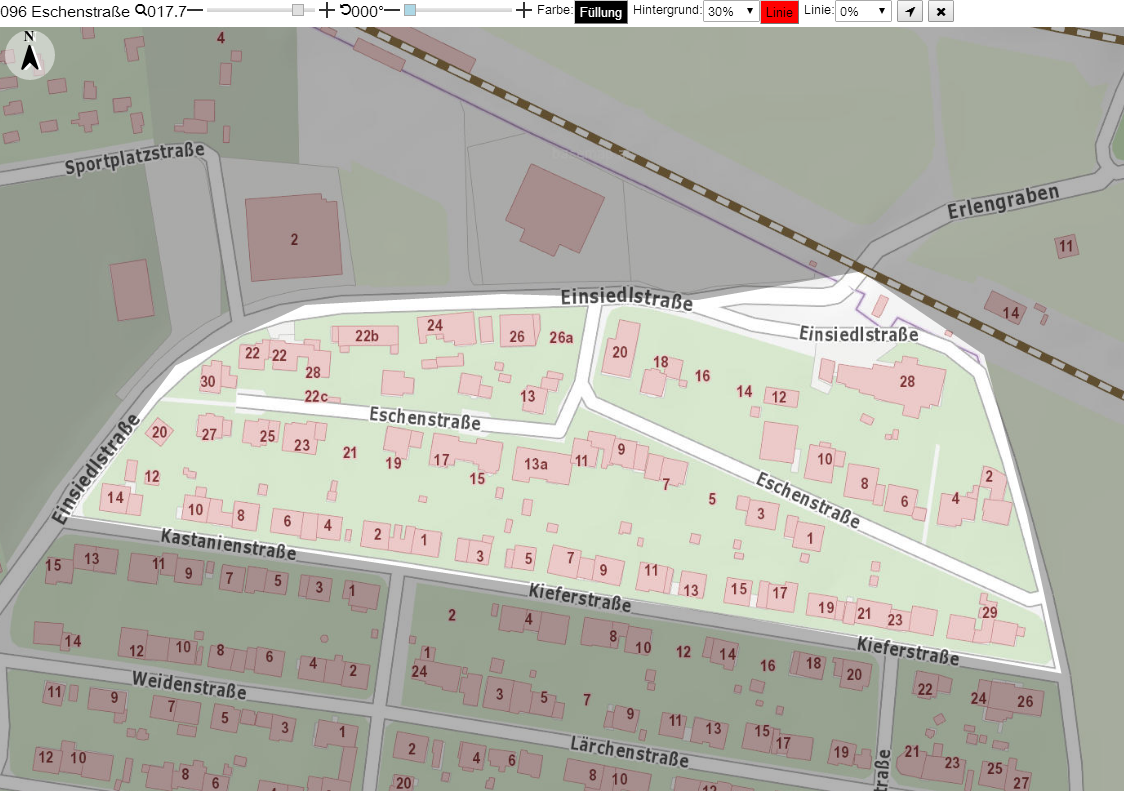Click the zoom minus icon
This screenshot has height=791, width=1124.
pyautogui.click(x=195, y=10)
